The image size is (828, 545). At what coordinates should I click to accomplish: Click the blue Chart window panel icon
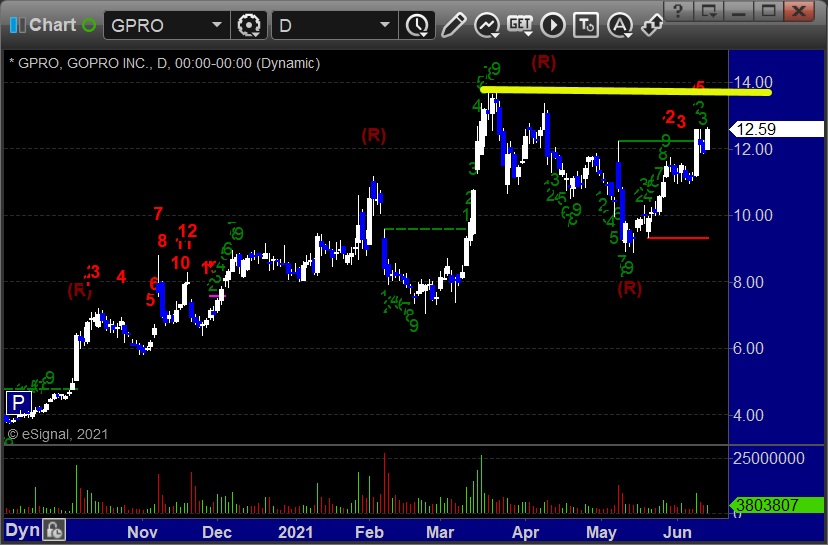tap(17, 25)
